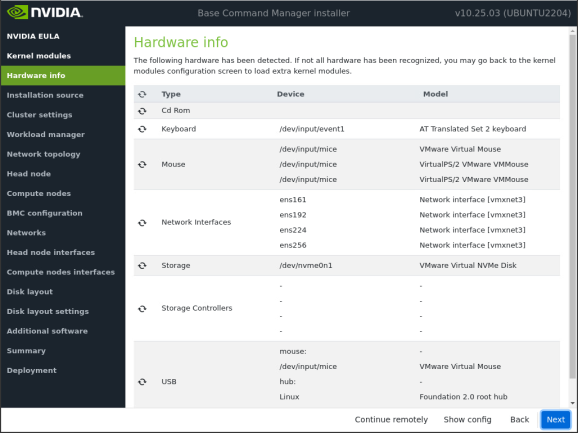578x433 pixels.
Task: Click the Type column header
Action: [x=171, y=94]
